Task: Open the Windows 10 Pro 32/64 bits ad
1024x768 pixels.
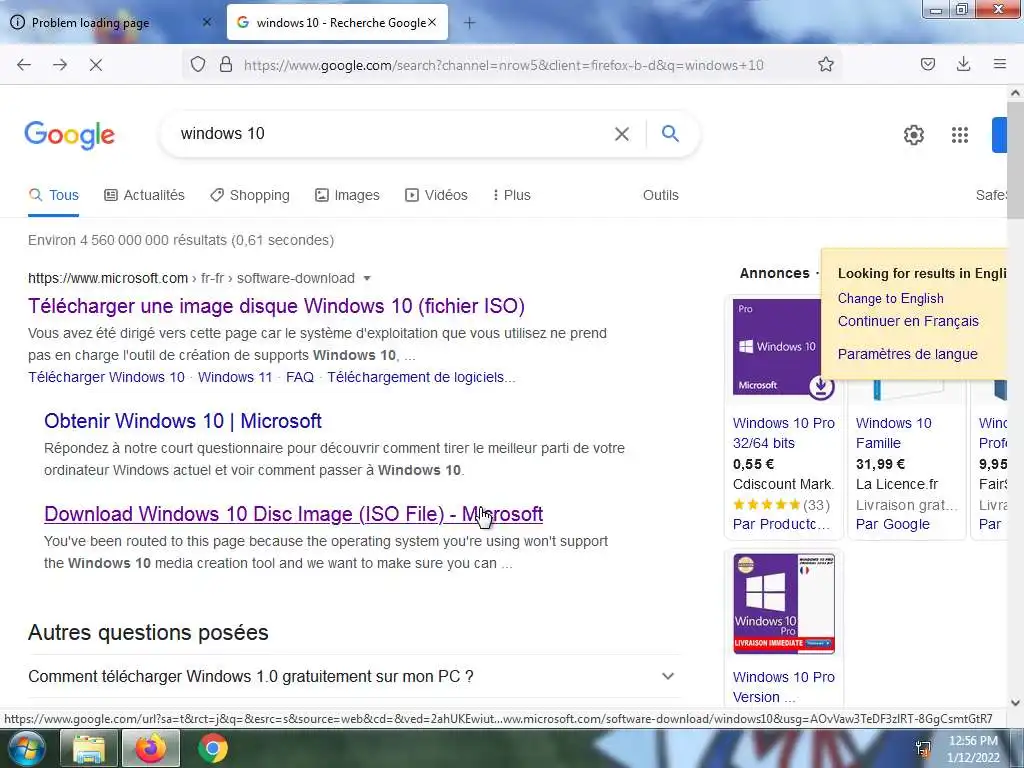Action: [784, 433]
